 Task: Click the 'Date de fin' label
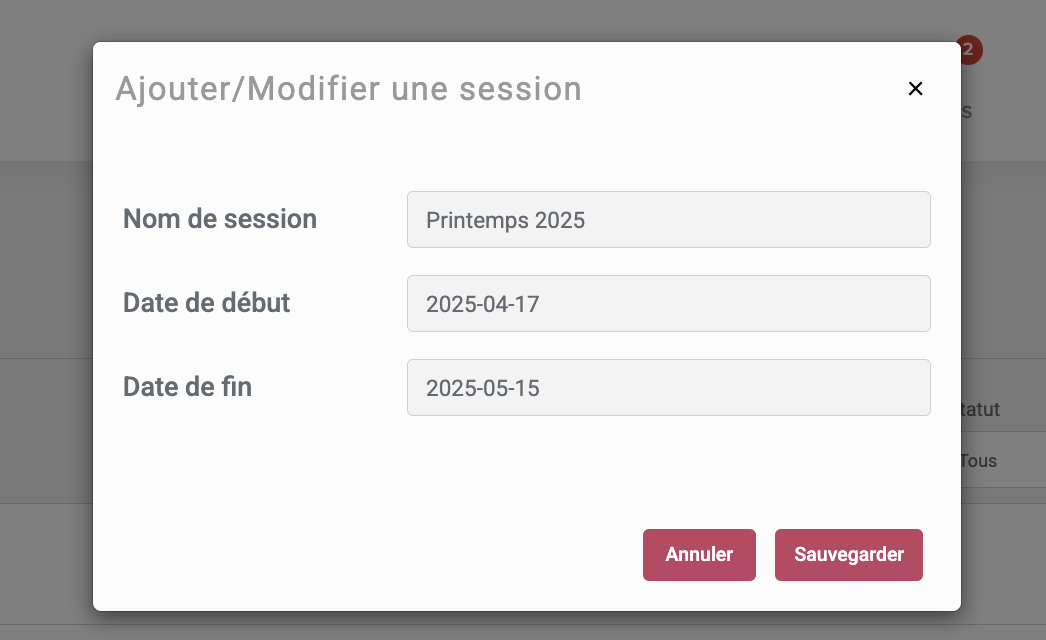point(187,387)
